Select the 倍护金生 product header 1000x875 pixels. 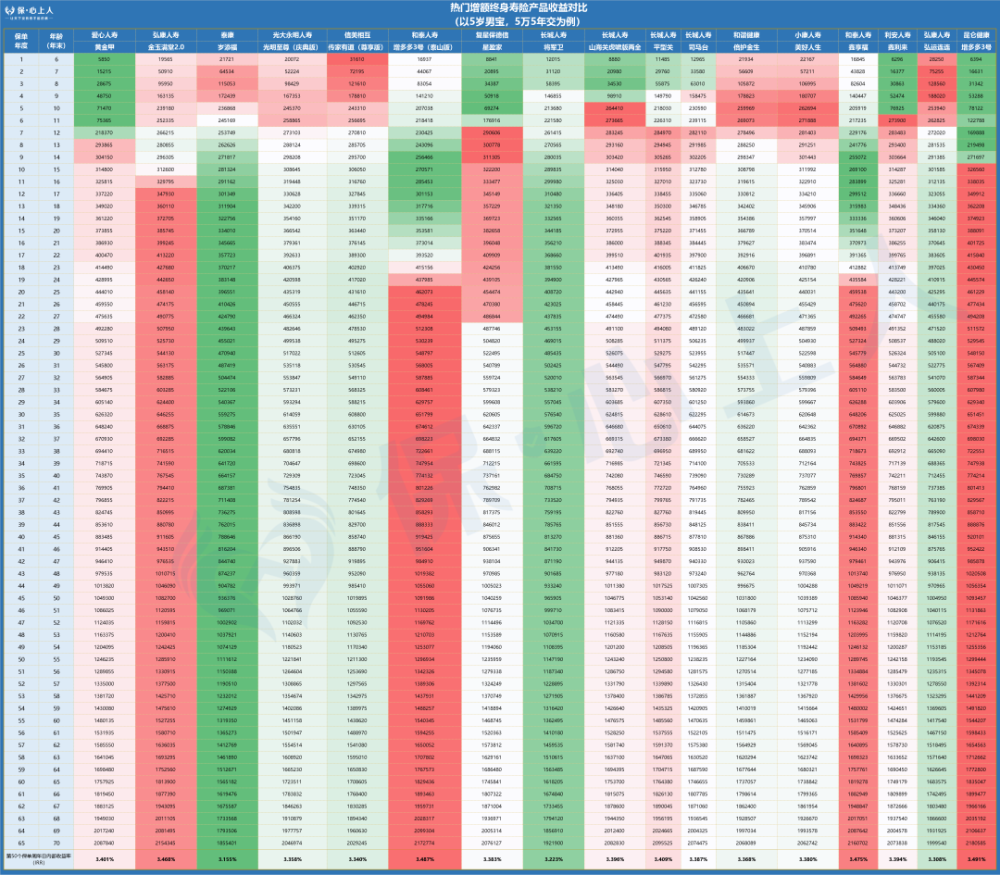pyautogui.click(x=746, y=47)
